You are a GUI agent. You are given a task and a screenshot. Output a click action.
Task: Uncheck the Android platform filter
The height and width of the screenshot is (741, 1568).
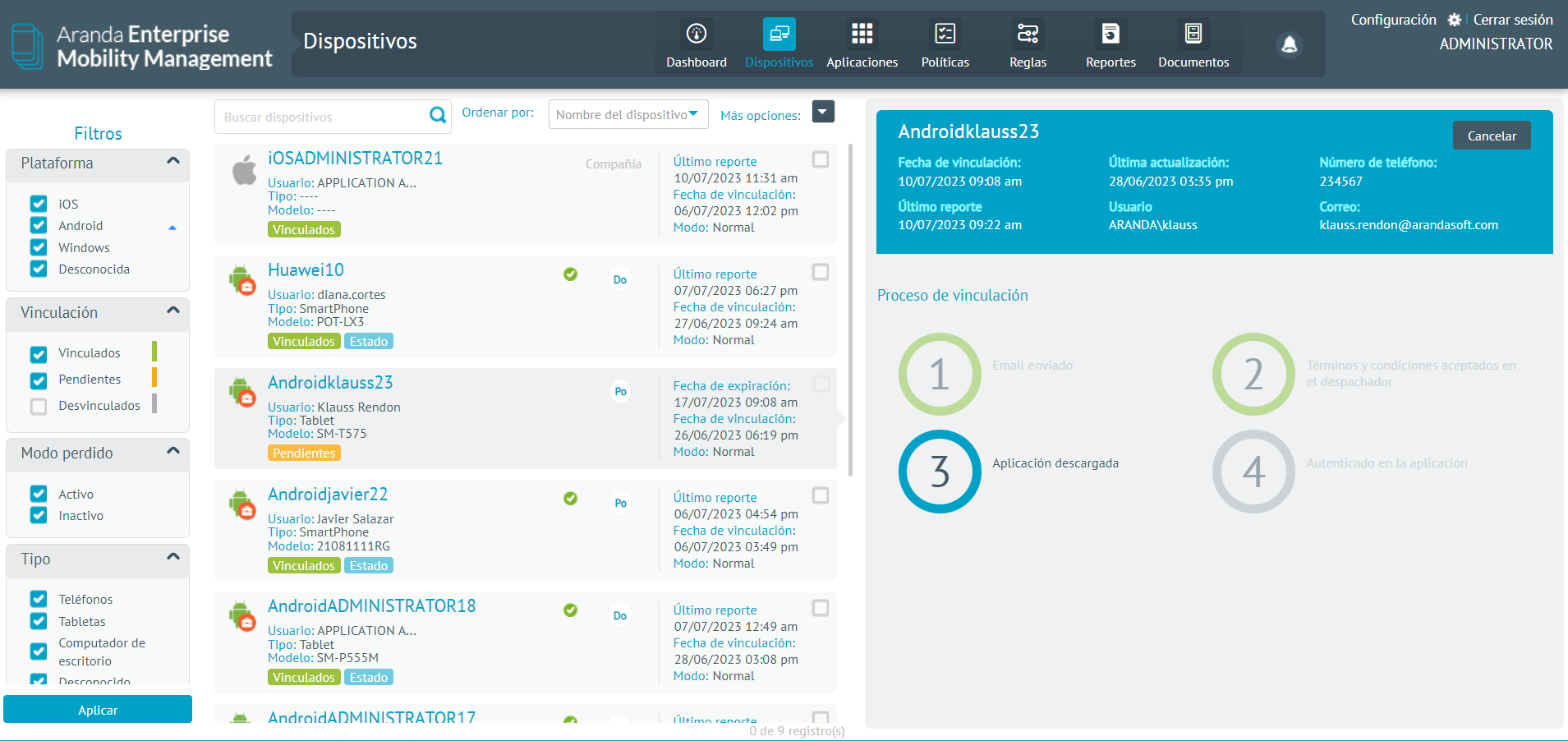39,225
